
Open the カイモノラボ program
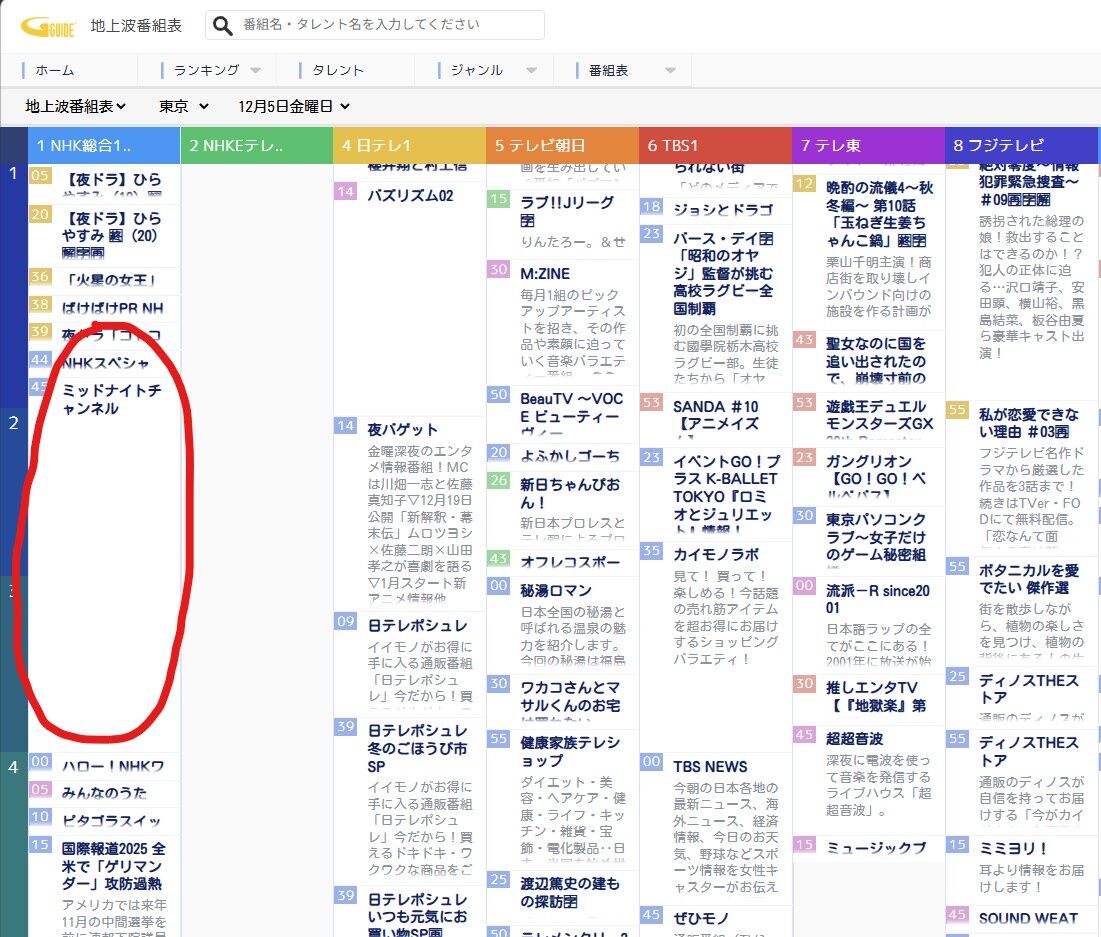pyautogui.click(x=716, y=554)
